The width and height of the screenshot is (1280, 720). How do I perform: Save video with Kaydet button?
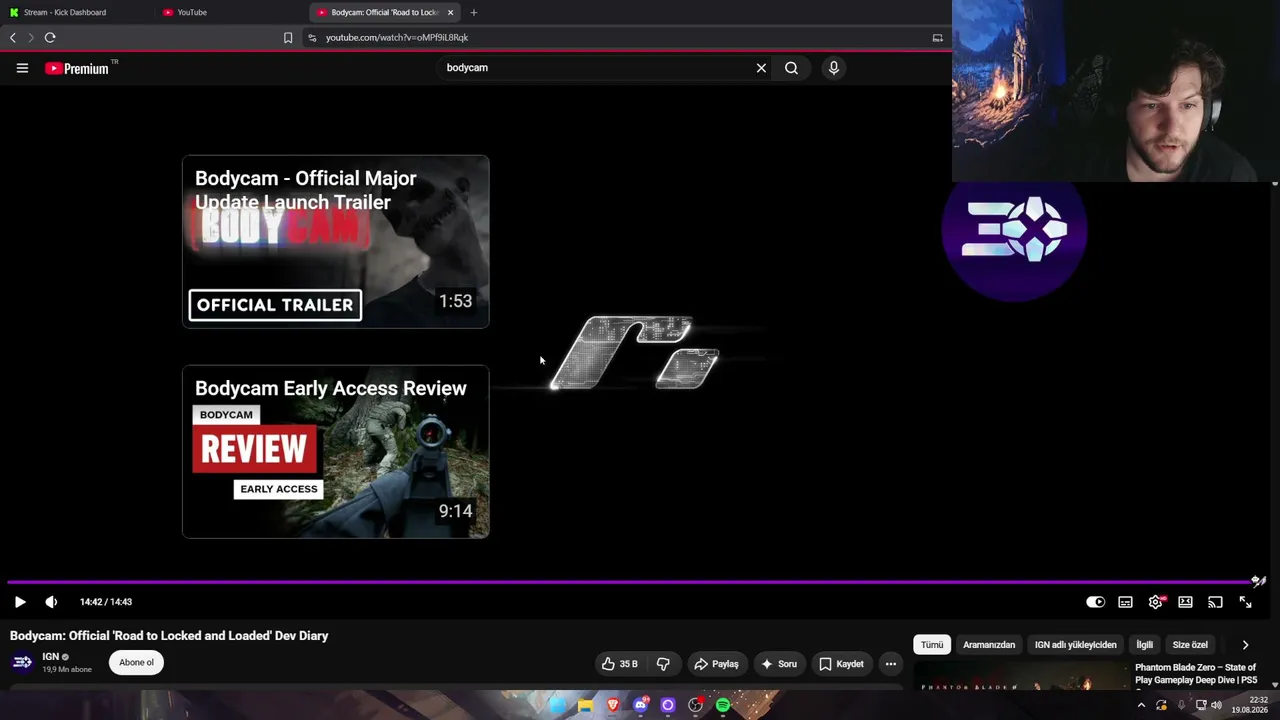(841, 664)
